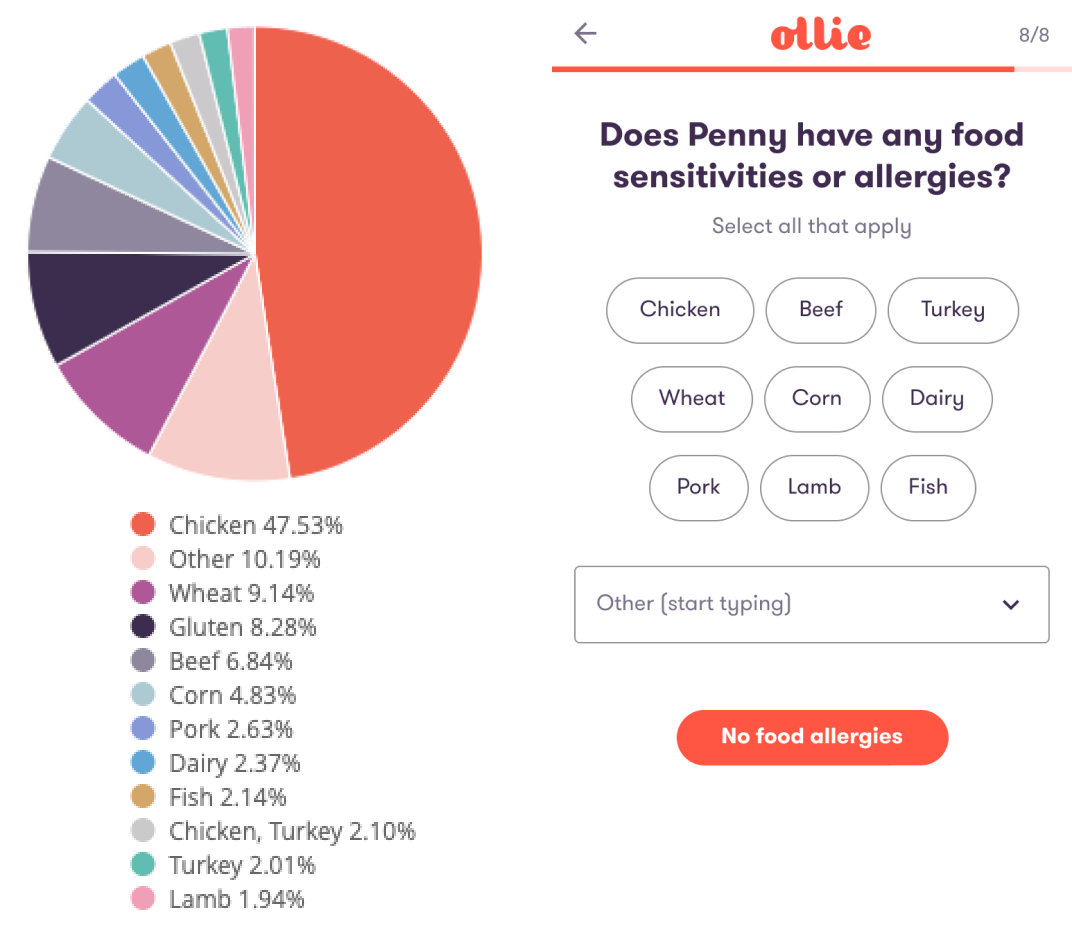The height and width of the screenshot is (925, 1072).
Task: Choose the Turkey sensitivity chip
Action: (x=953, y=310)
